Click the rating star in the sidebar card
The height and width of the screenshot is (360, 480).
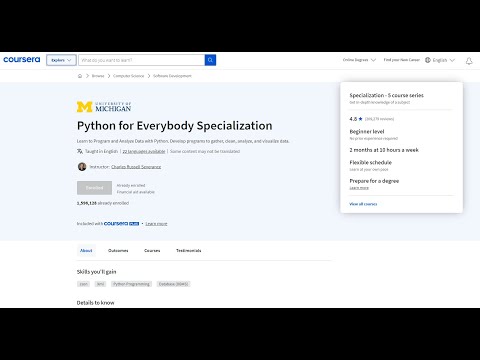click(360, 119)
